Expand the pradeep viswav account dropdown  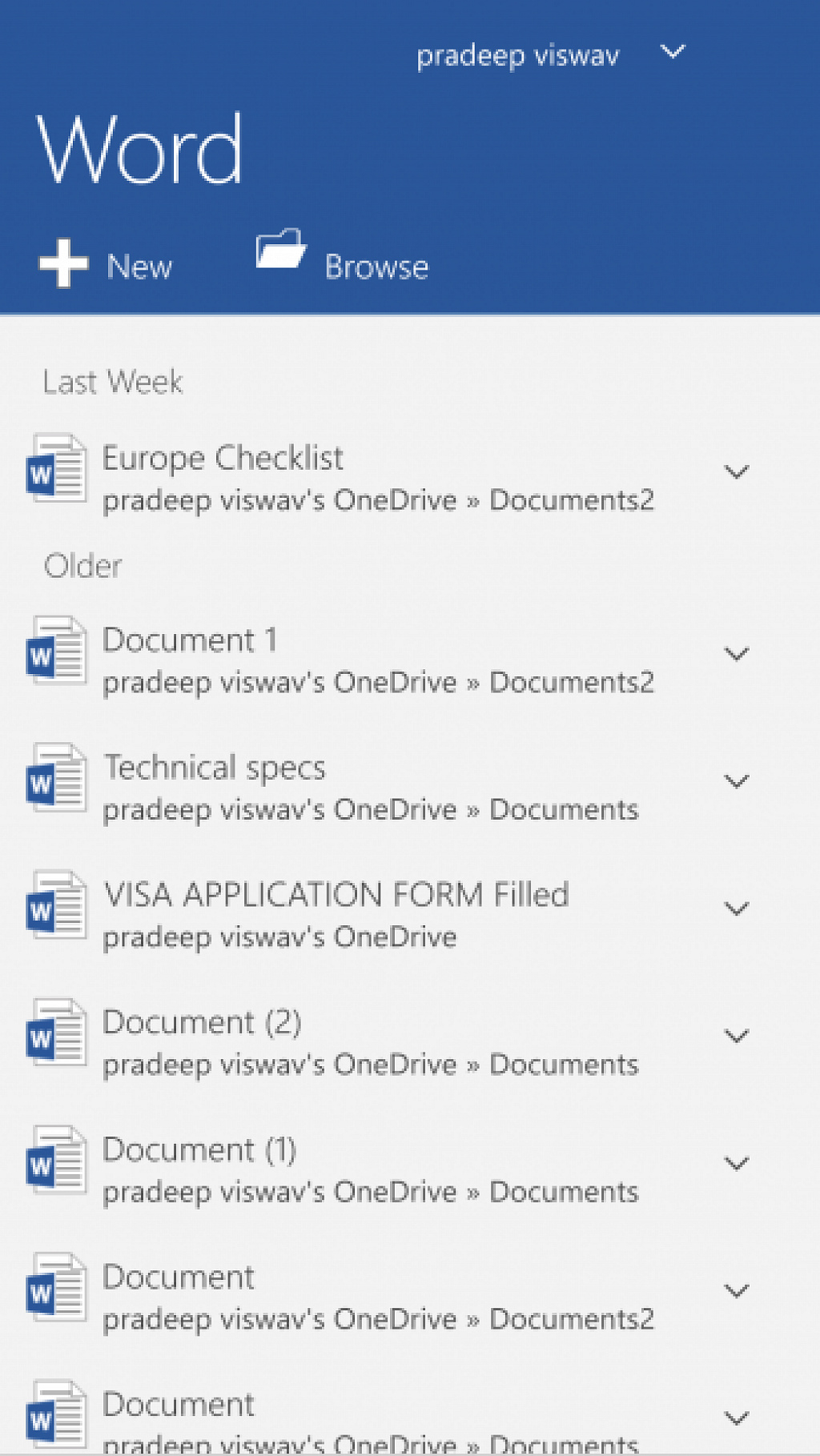click(673, 52)
